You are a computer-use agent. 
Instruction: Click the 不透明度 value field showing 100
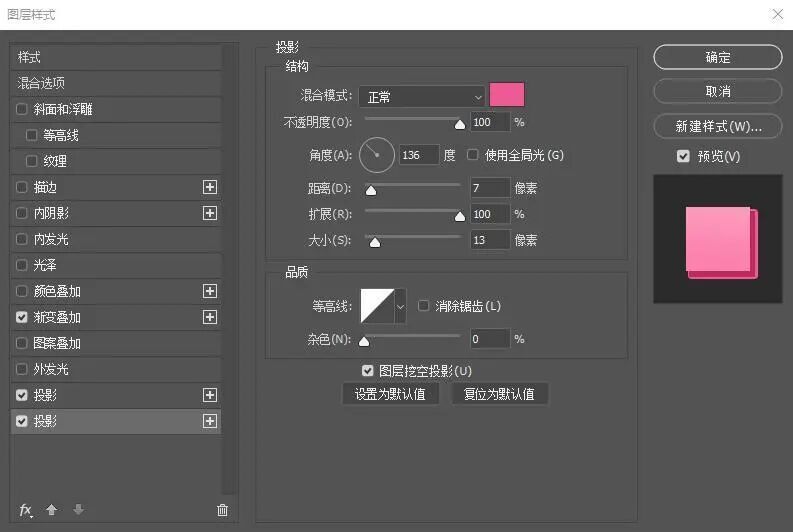490,122
